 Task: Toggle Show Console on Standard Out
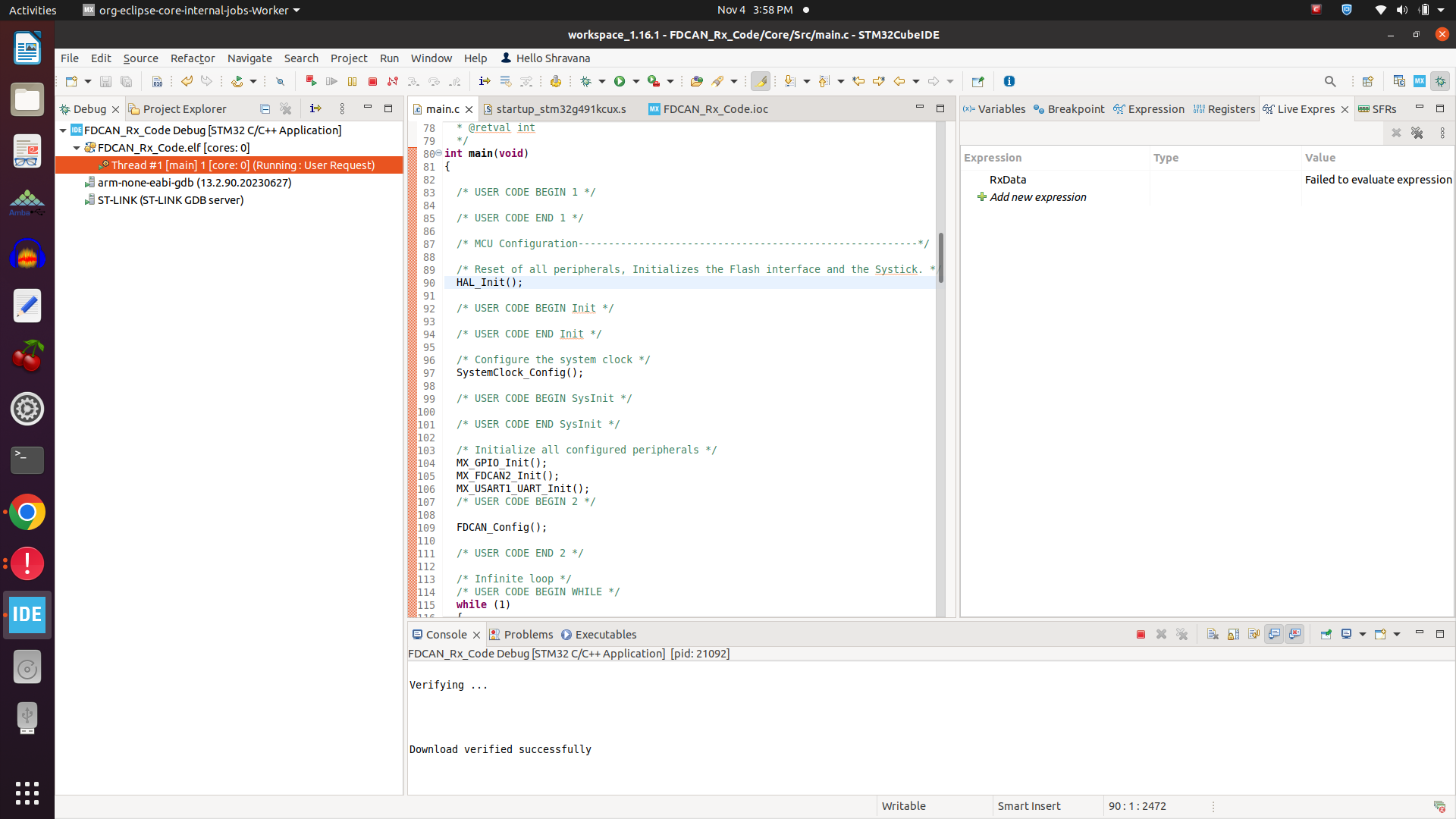click(1275, 635)
